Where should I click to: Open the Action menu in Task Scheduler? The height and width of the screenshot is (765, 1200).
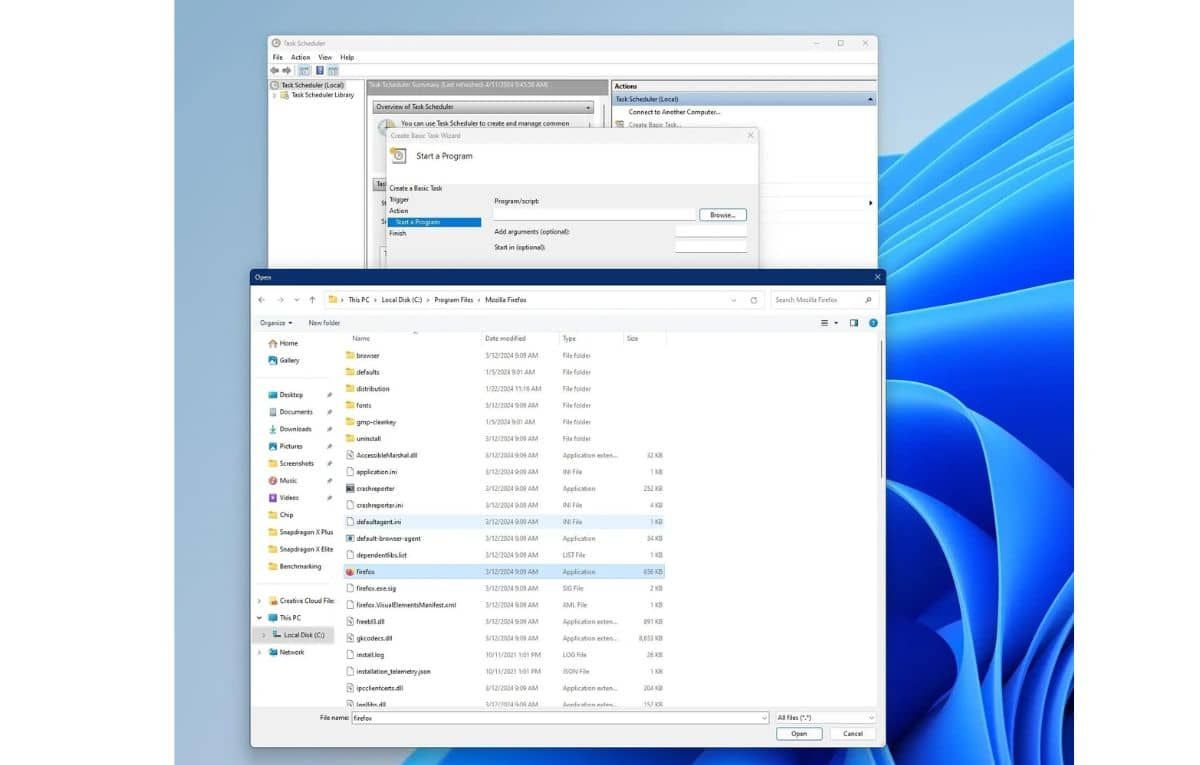300,57
